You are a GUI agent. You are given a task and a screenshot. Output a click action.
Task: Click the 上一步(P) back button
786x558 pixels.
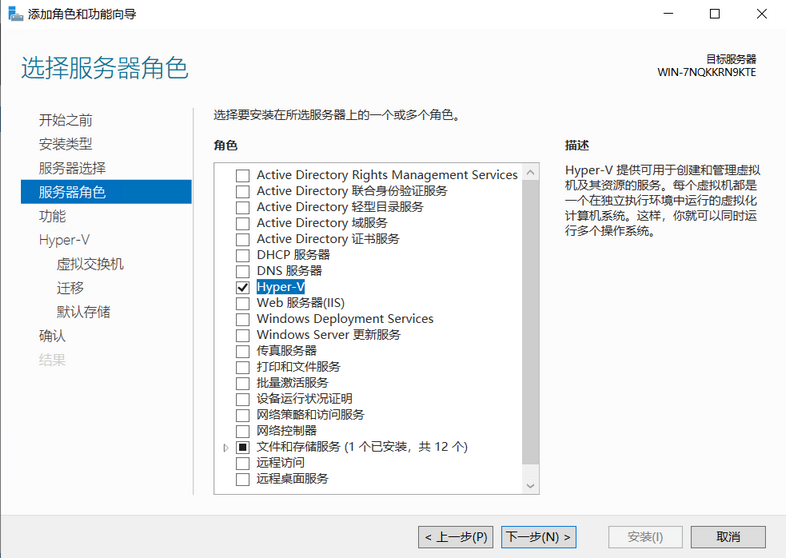(x=456, y=537)
